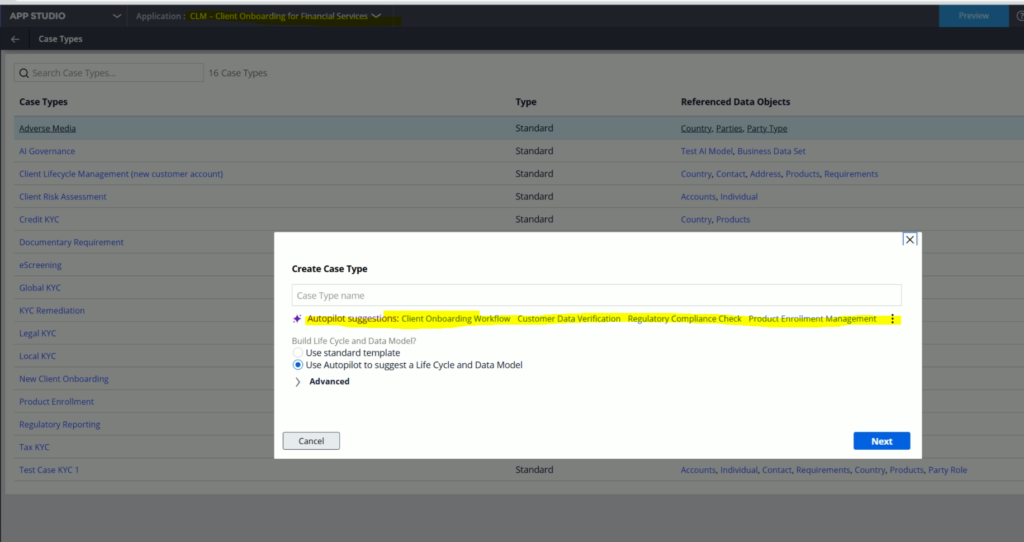1024x542 pixels.
Task: Open the Application CLM selector dropdown
Action: pyautogui.click(x=376, y=16)
